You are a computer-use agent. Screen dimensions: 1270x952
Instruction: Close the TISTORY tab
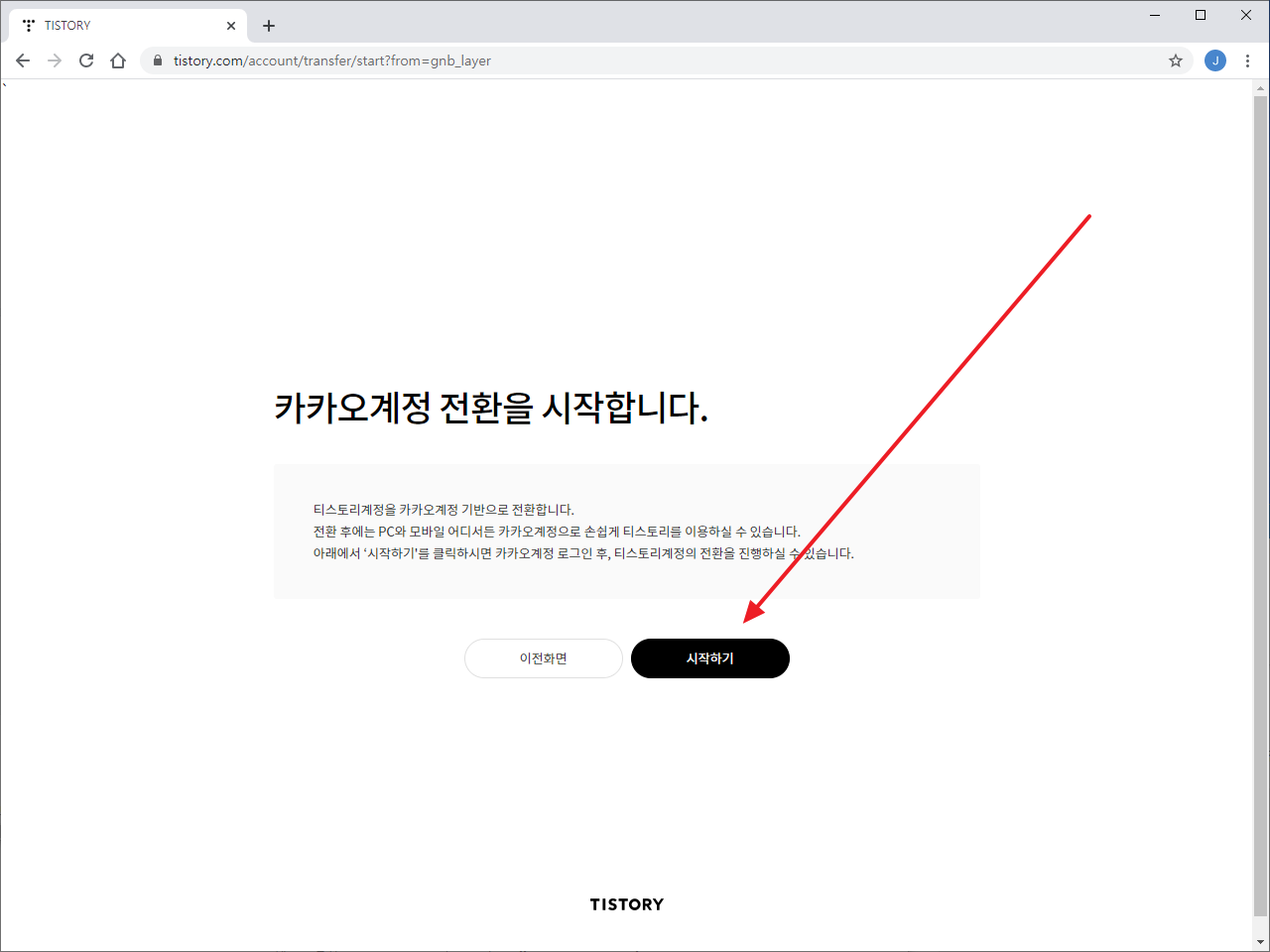tap(231, 26)
